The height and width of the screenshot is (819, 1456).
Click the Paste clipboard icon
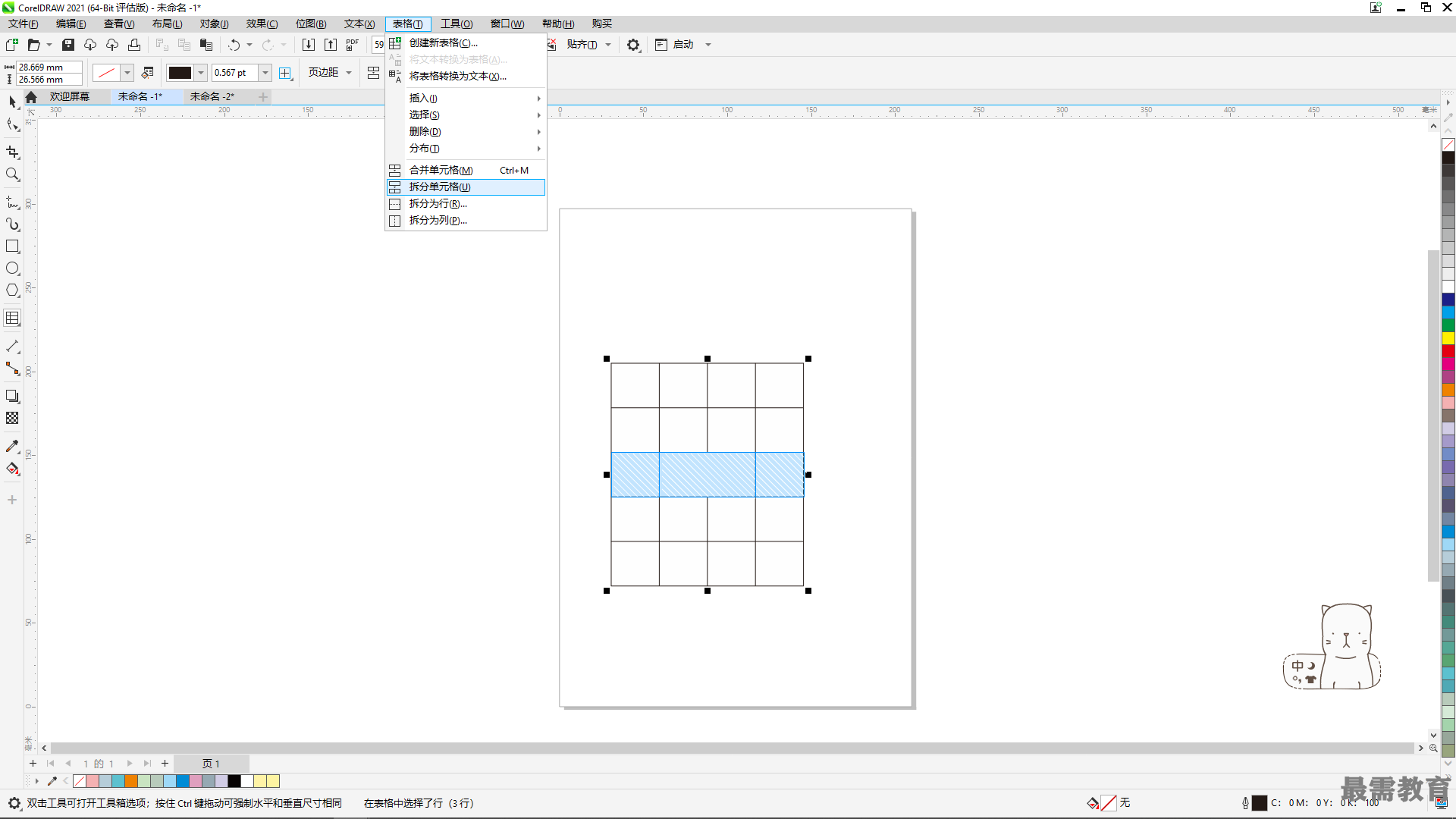(x=206, y=45)
